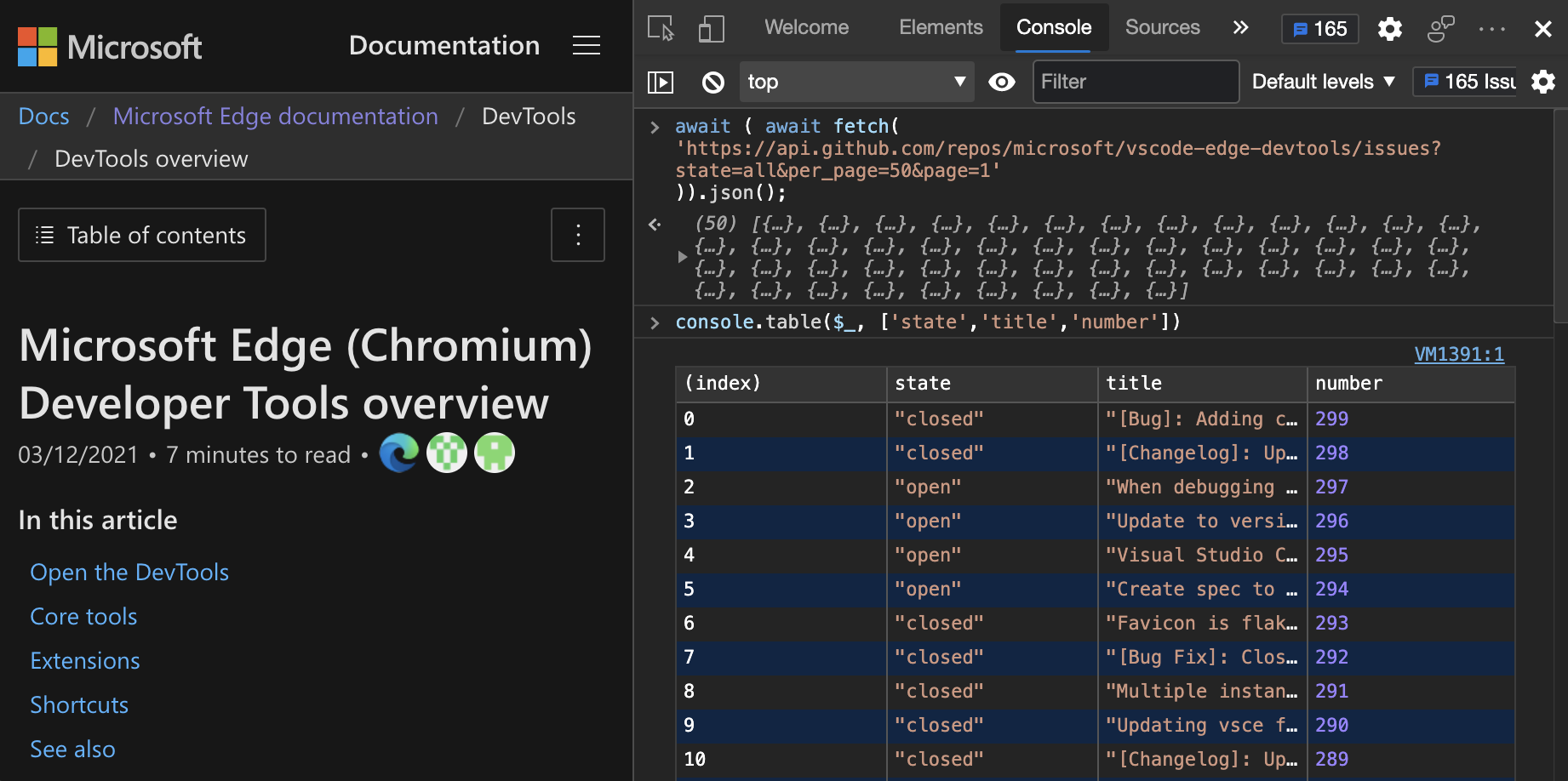Show more DevTools tabs chevron
This screenshot has height=781, width=1568.
tap(1240, 27)
